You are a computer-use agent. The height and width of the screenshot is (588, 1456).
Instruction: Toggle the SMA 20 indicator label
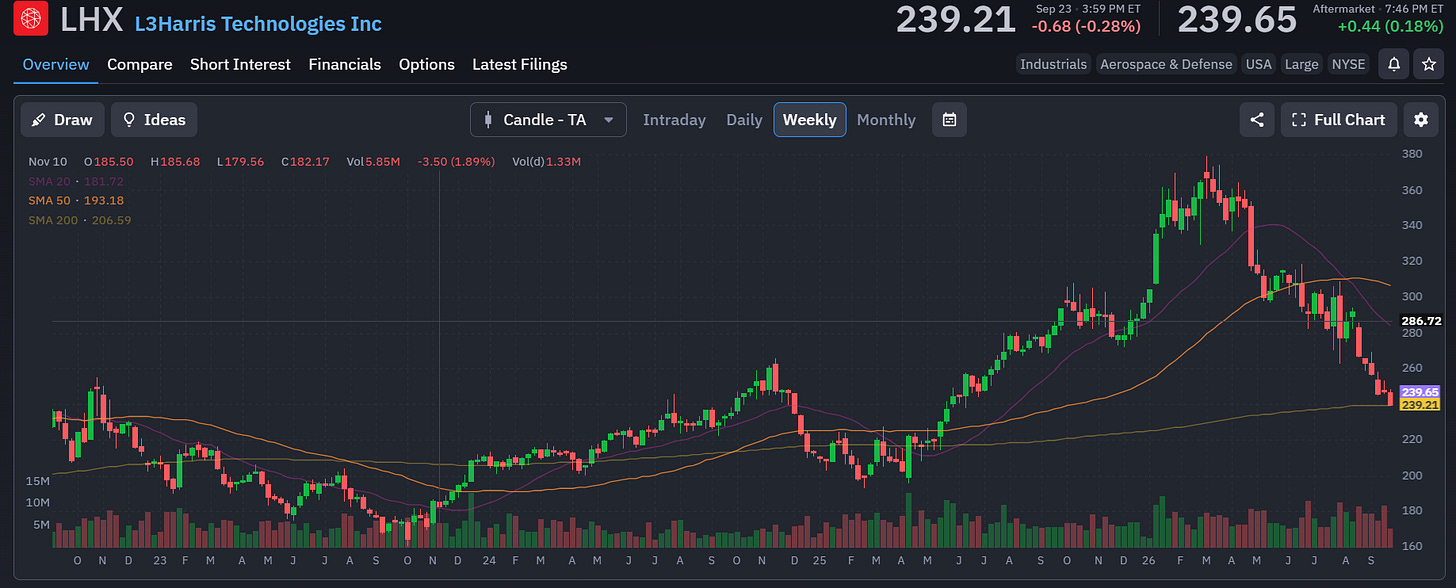pos(76,181)
